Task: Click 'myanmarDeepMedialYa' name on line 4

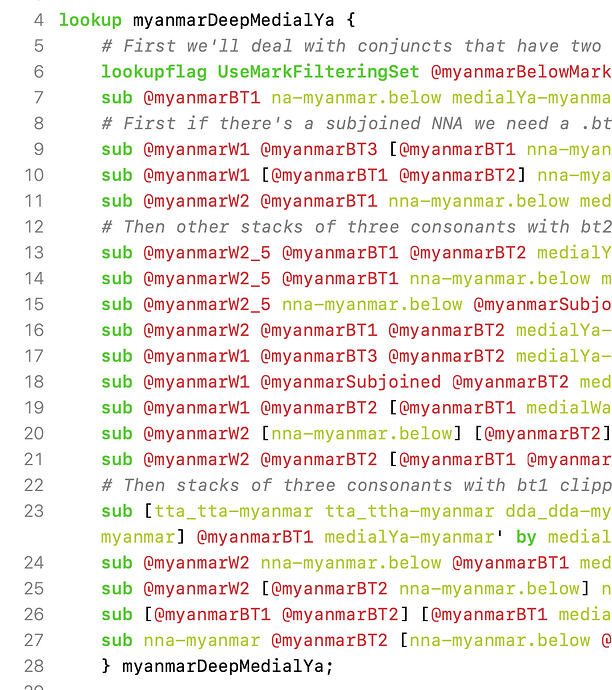Action: (234, 20)
